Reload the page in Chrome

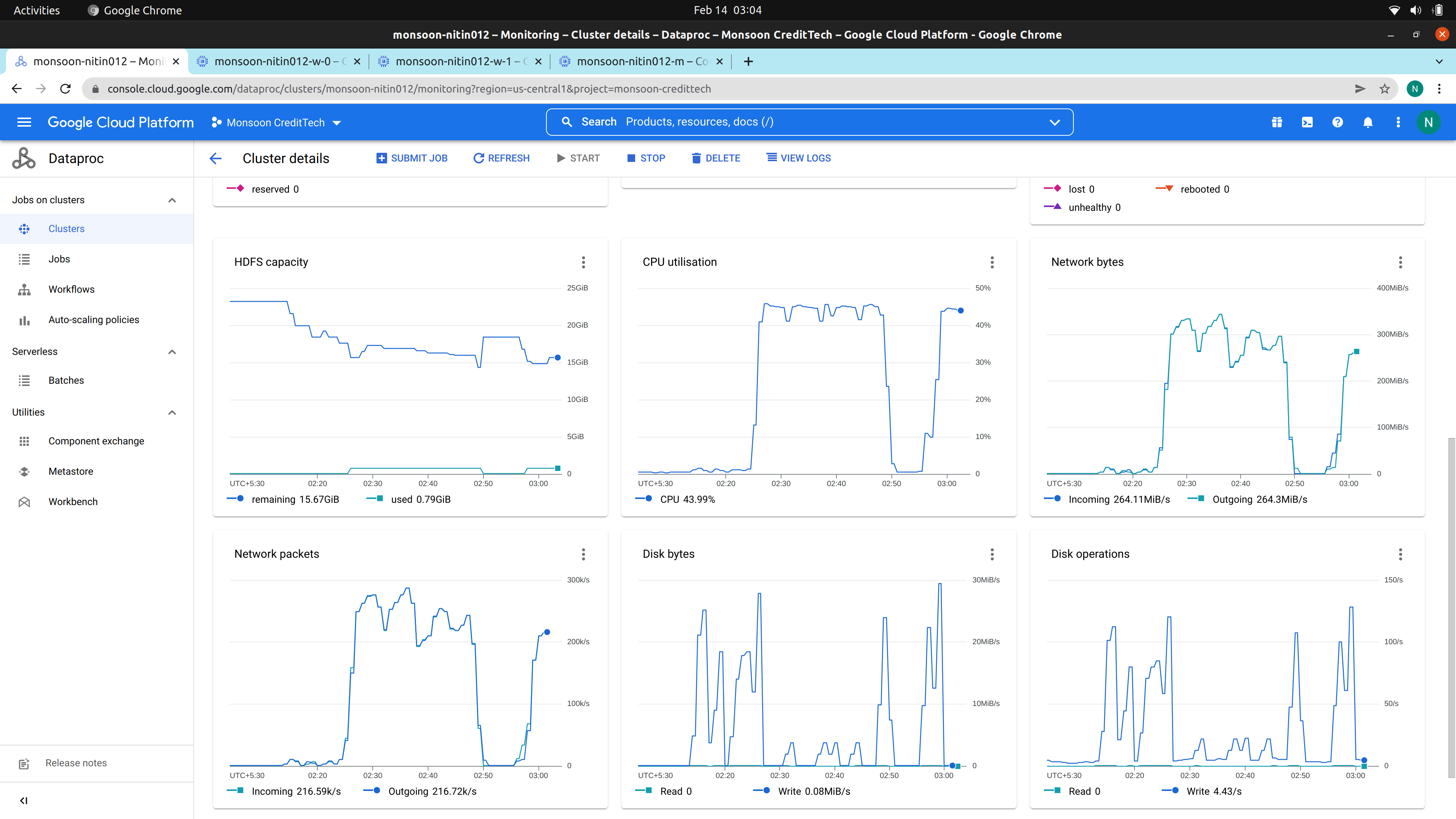pyautogui.click(x=66, y=89)
